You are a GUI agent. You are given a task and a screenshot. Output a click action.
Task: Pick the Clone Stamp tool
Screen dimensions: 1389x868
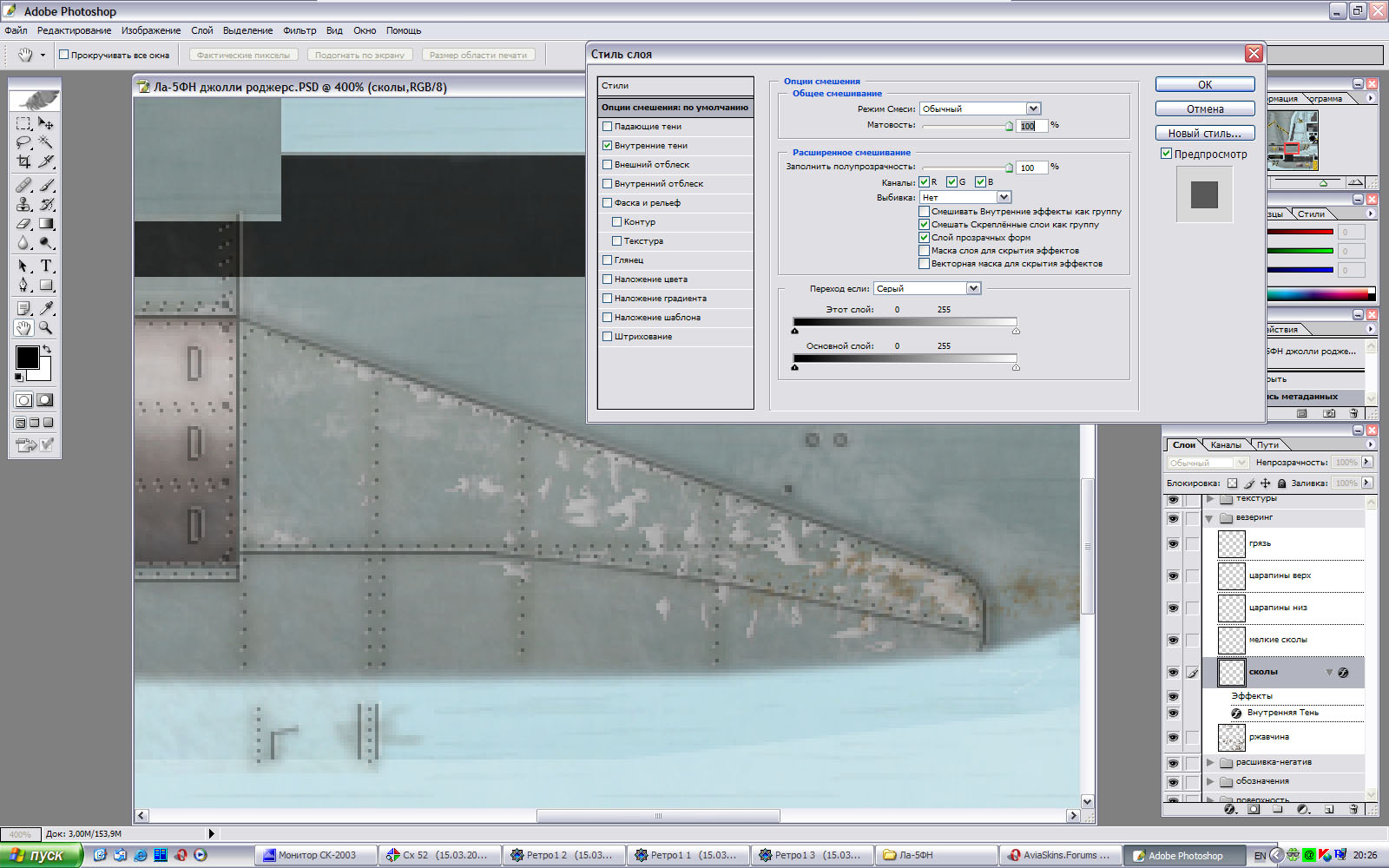coord(23,205)
